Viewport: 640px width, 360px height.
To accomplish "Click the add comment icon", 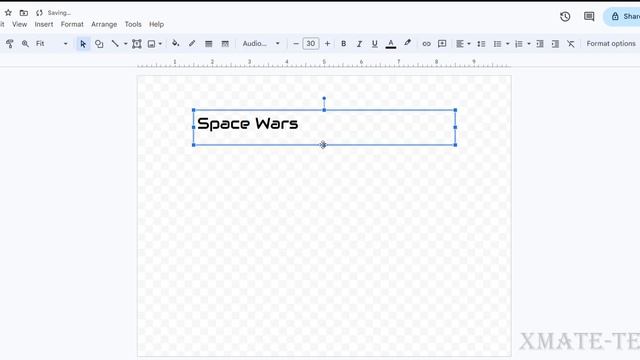I will click(442, 44).
